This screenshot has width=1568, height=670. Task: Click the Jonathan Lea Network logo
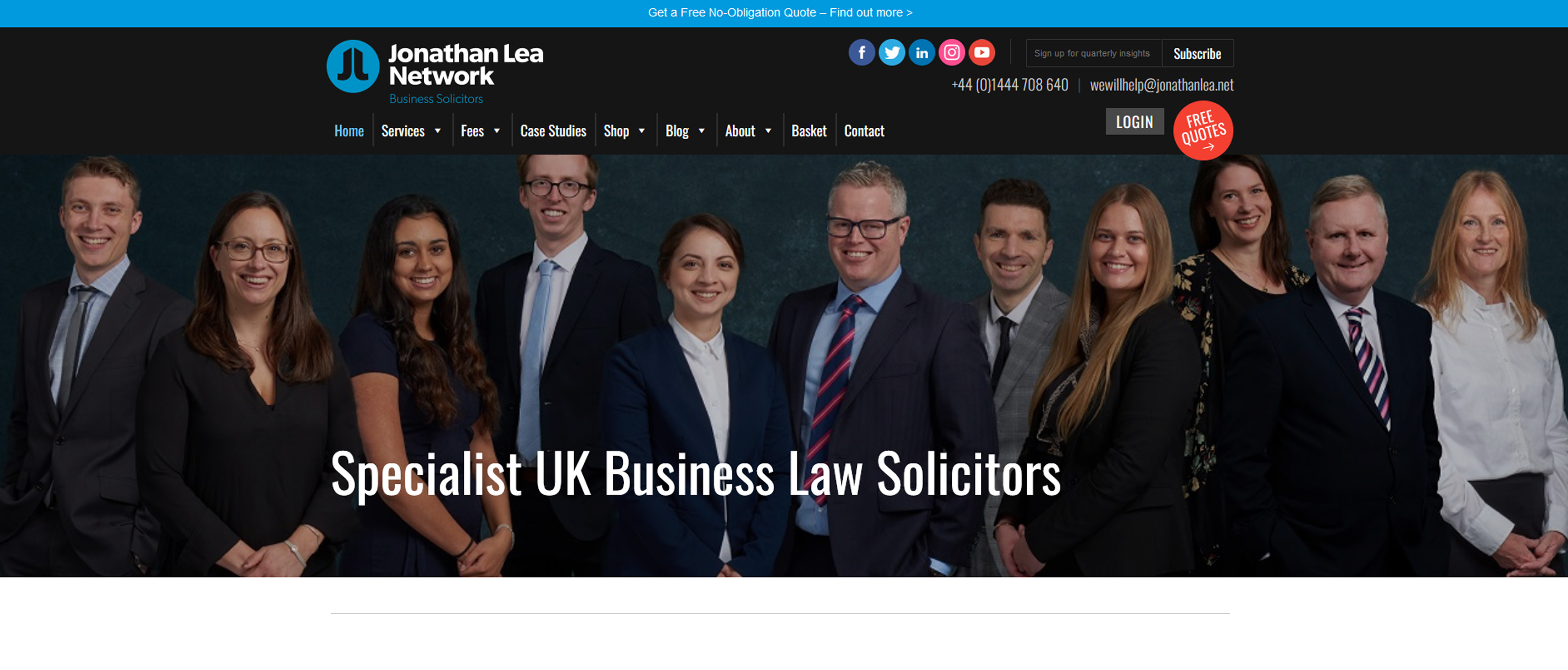(435, 71)
